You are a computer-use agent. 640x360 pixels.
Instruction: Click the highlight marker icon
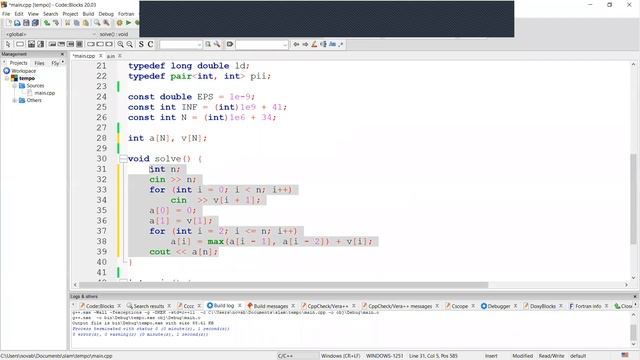click(314, 44)
